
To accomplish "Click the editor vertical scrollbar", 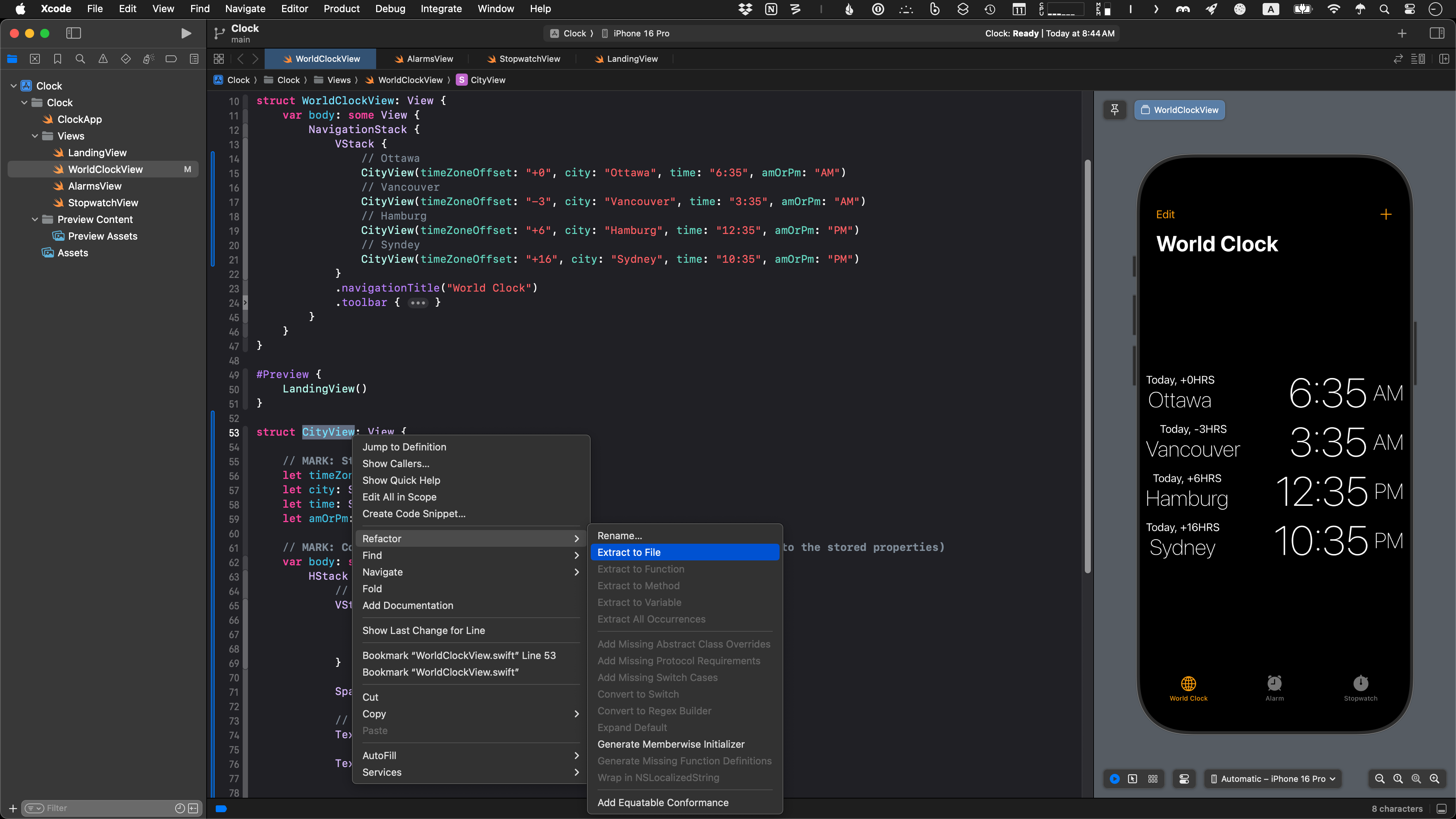I will click(x=1087, y=367).
